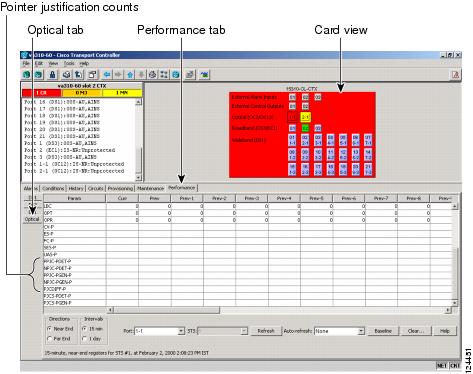Screen dimensions: 473x374
Task: Open the Auto-refresh dropdown set to None
Action: point(339,331)
